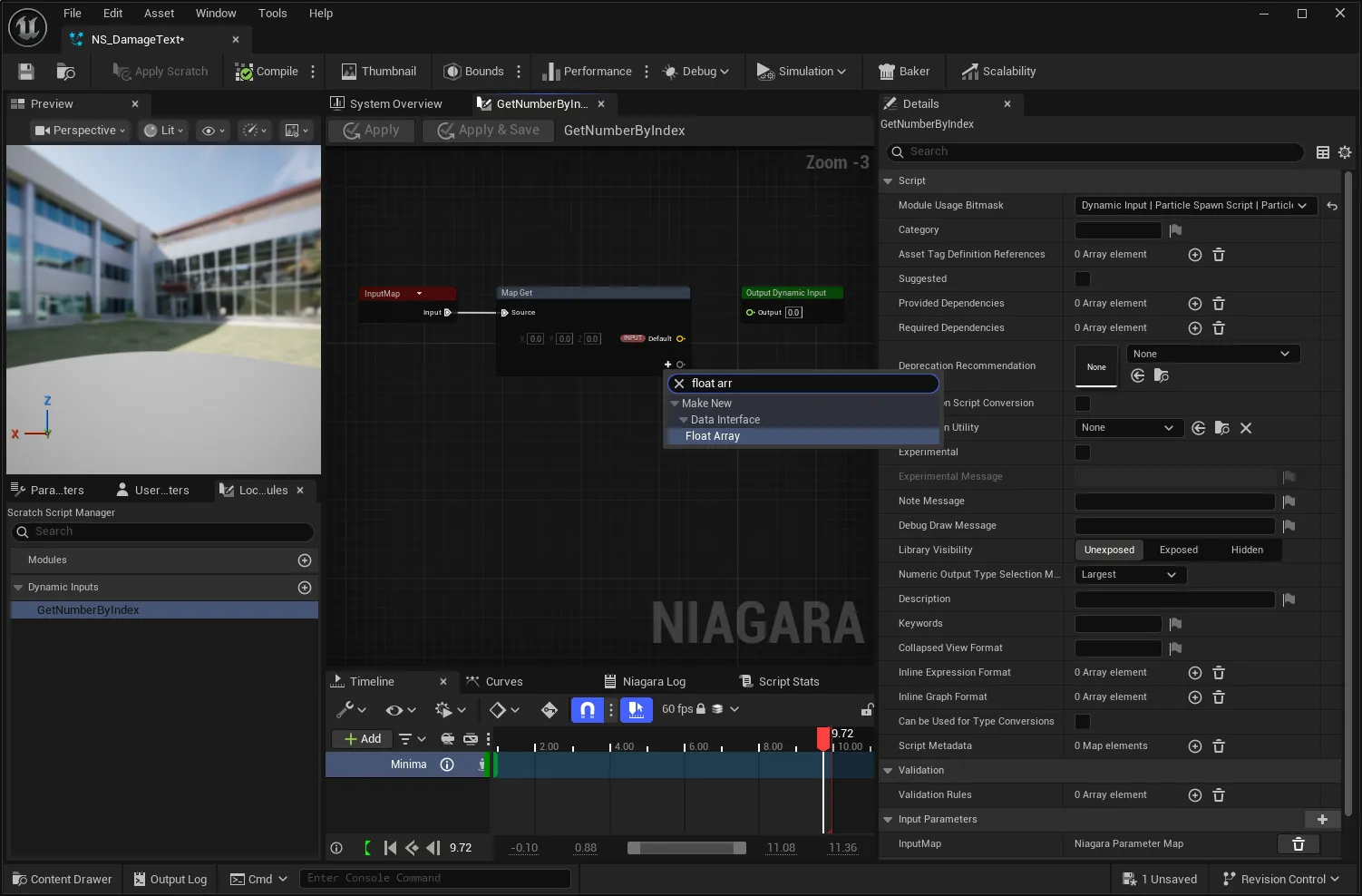This screenshot has height=896, width=1362.
Task: Add element to Required Dependencies
Action: point(1195,328)
